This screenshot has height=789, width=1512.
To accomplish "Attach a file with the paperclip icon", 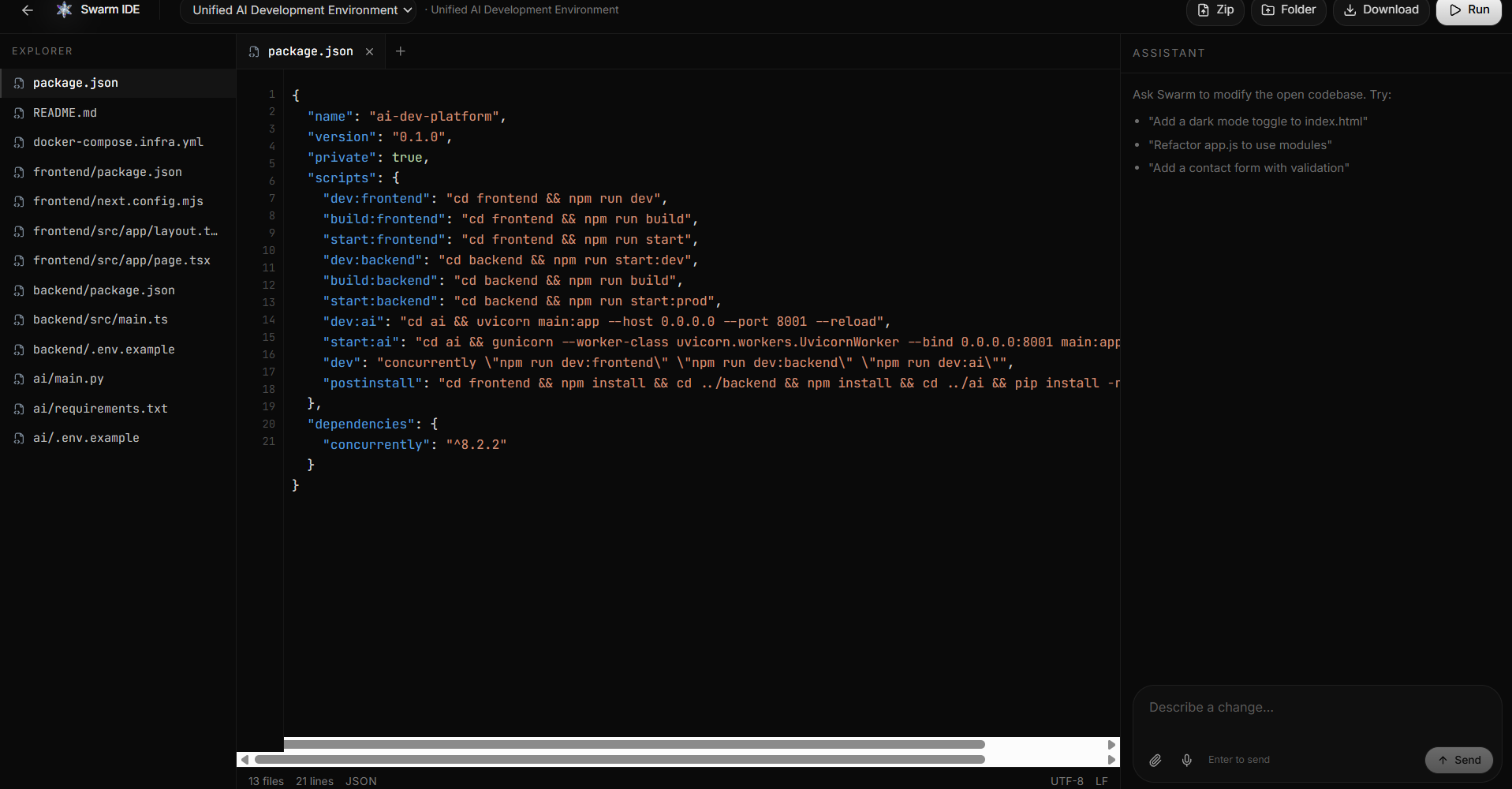I will (x=1155, y=760).
